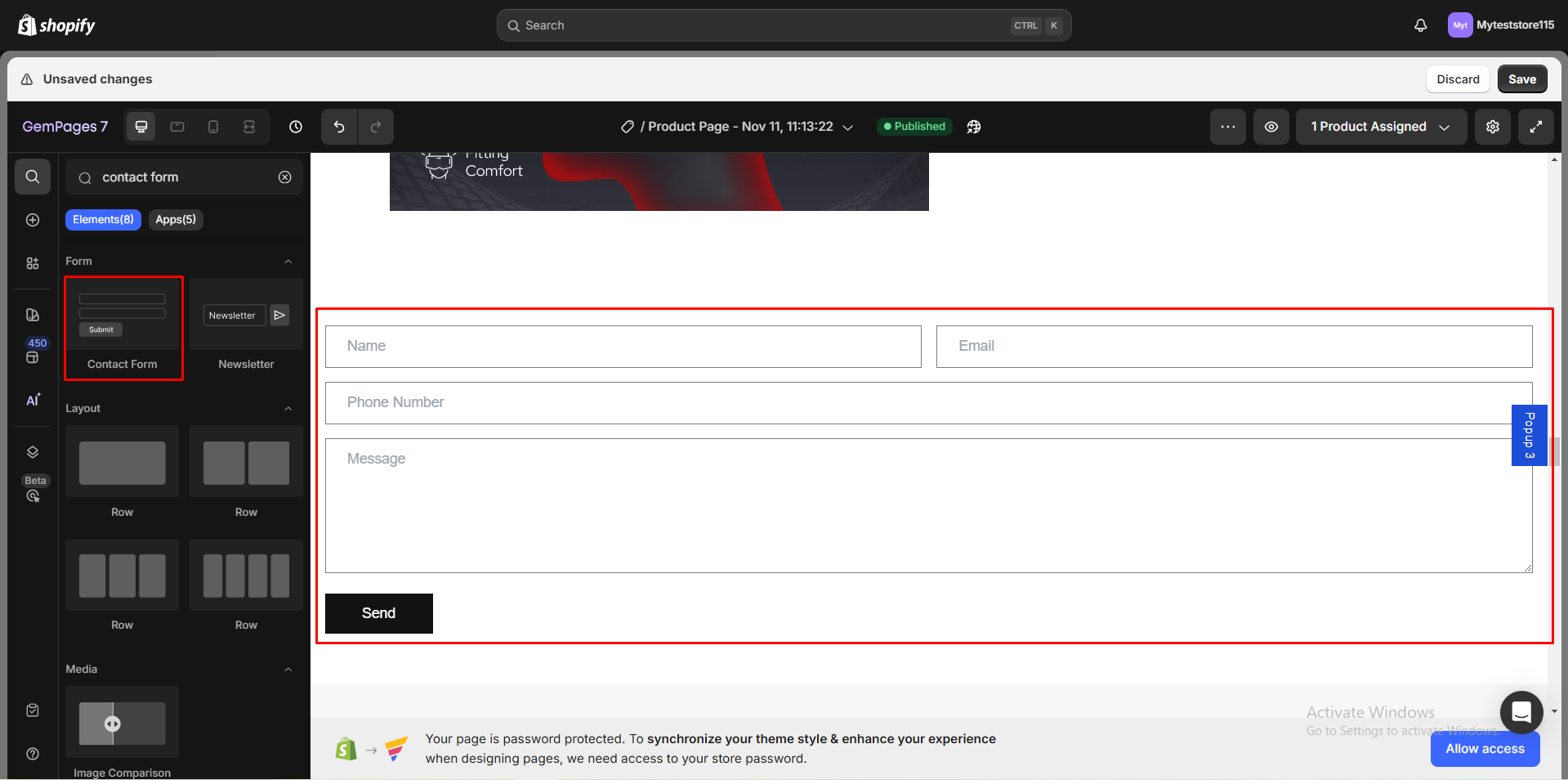This screenshot has height=780, width=1568.
Task: Switch to mobile preview mode
Action: click(x=213, y=127)
